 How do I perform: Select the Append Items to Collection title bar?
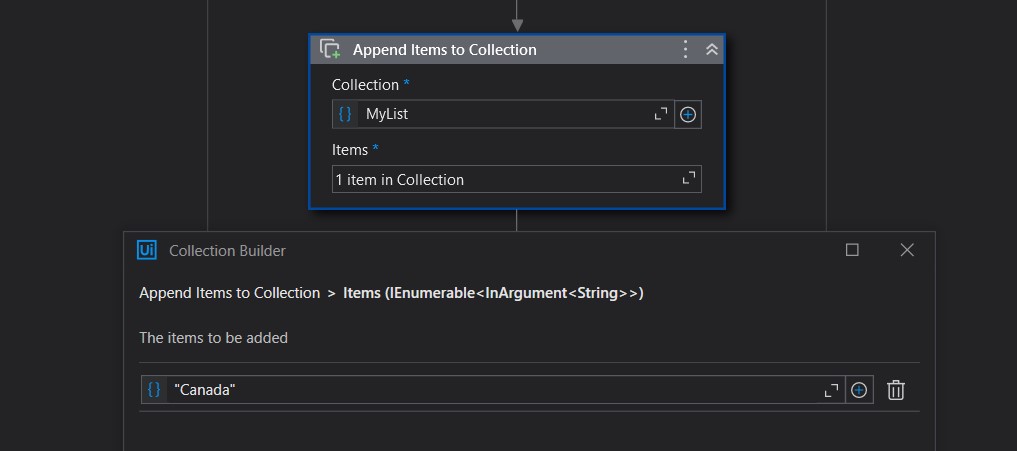pos(517,49)
